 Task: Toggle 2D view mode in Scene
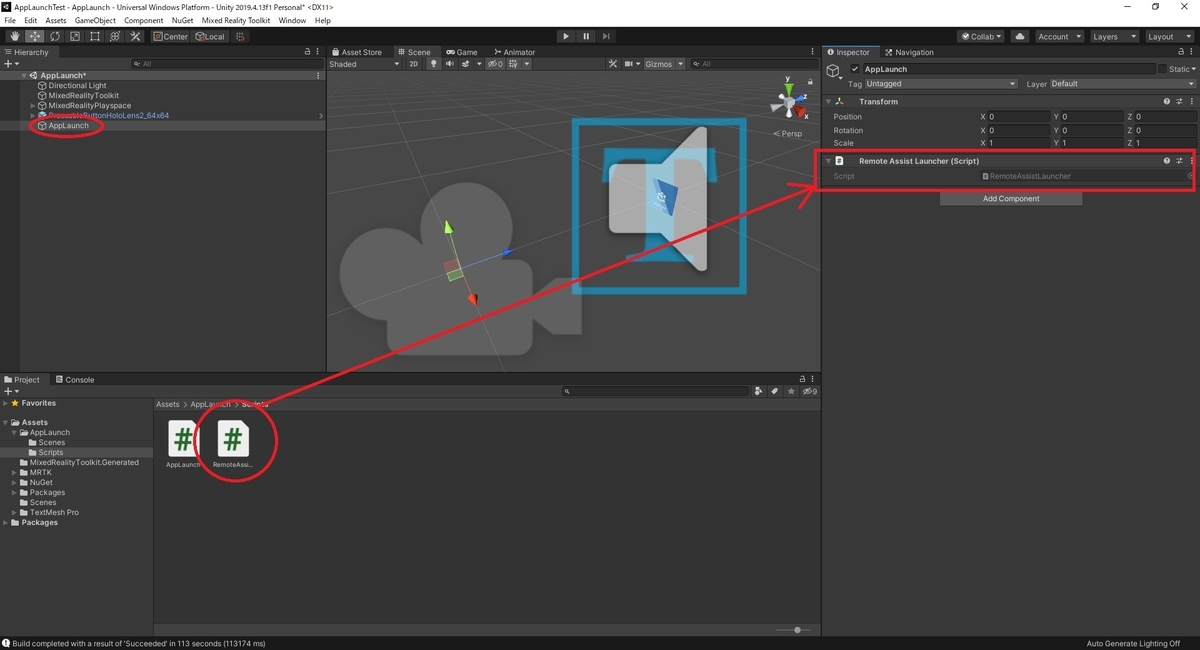point(413,64)
